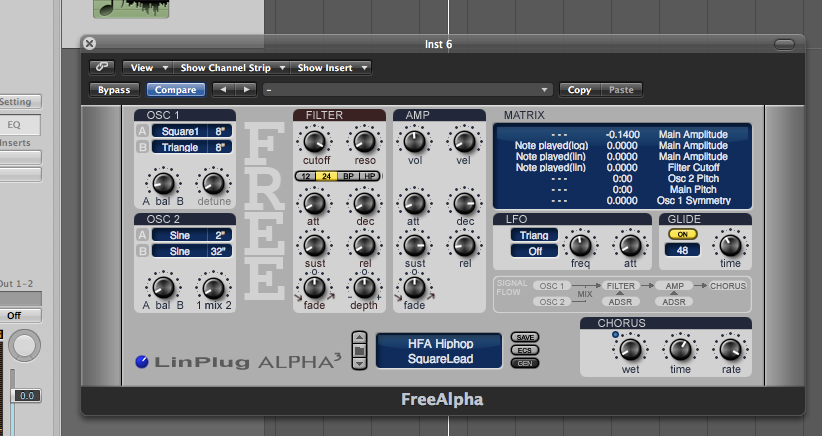Toggle the Compare button
822x436 pixels.
click(x=176, y=90)
